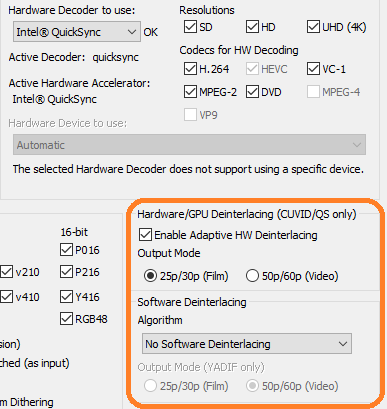Toggle the DVD codec checkbox

tap(252, 92)
